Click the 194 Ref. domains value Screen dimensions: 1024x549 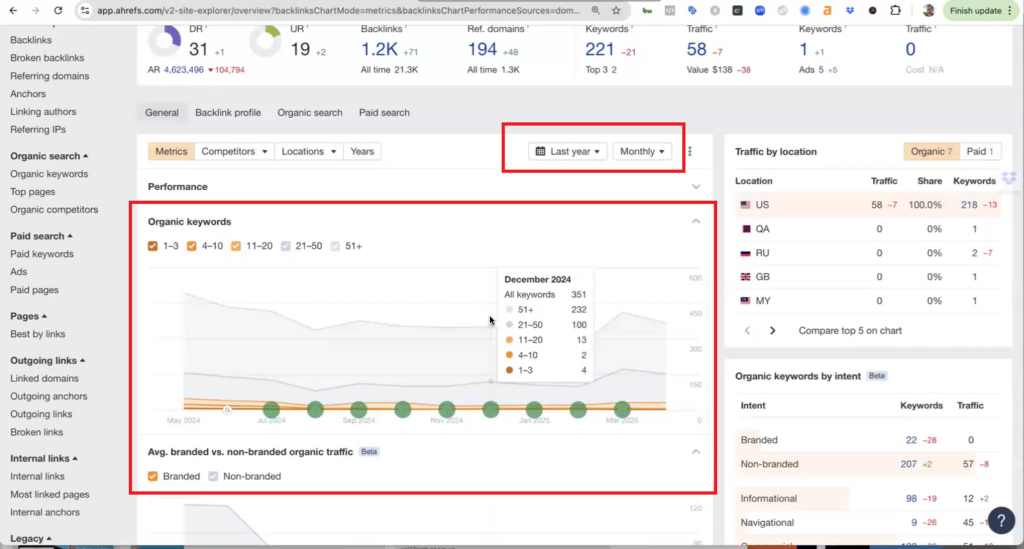coord(482,49)
